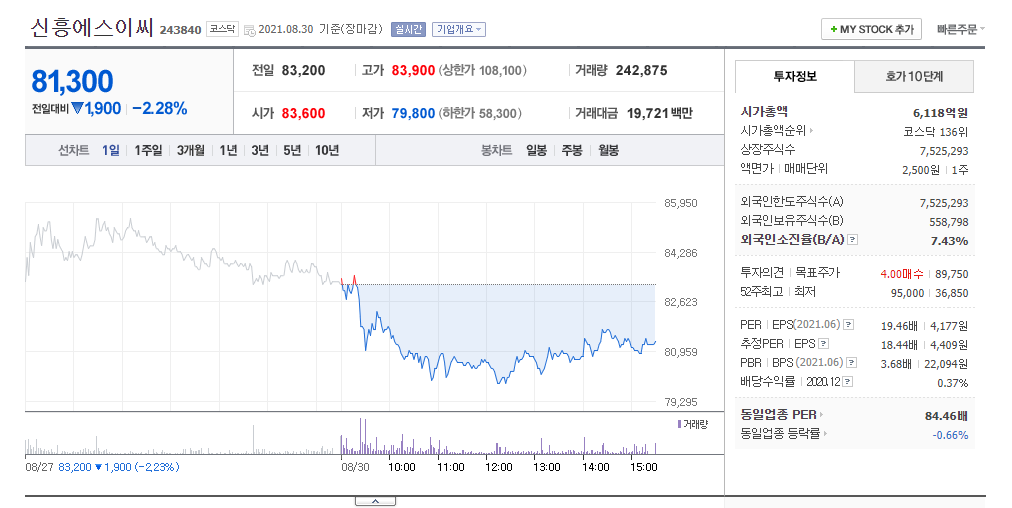
Task: Open help icon next to PBR BPS(2021.06)
Action: tap(851, 363)
